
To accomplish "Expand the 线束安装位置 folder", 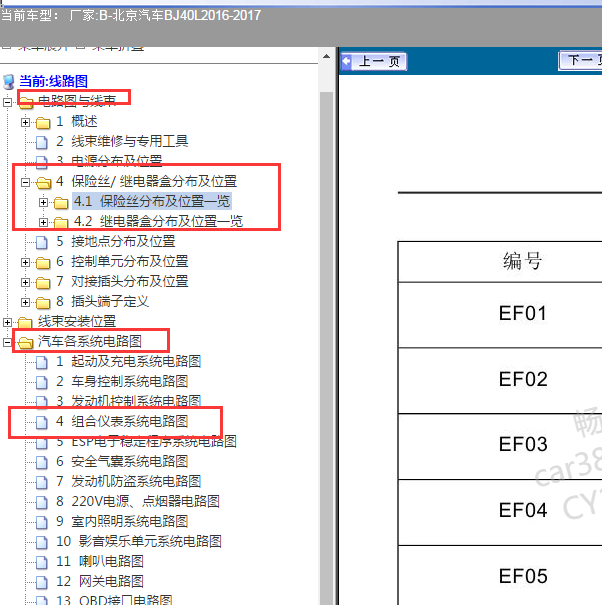I will (x=7, y=322).
